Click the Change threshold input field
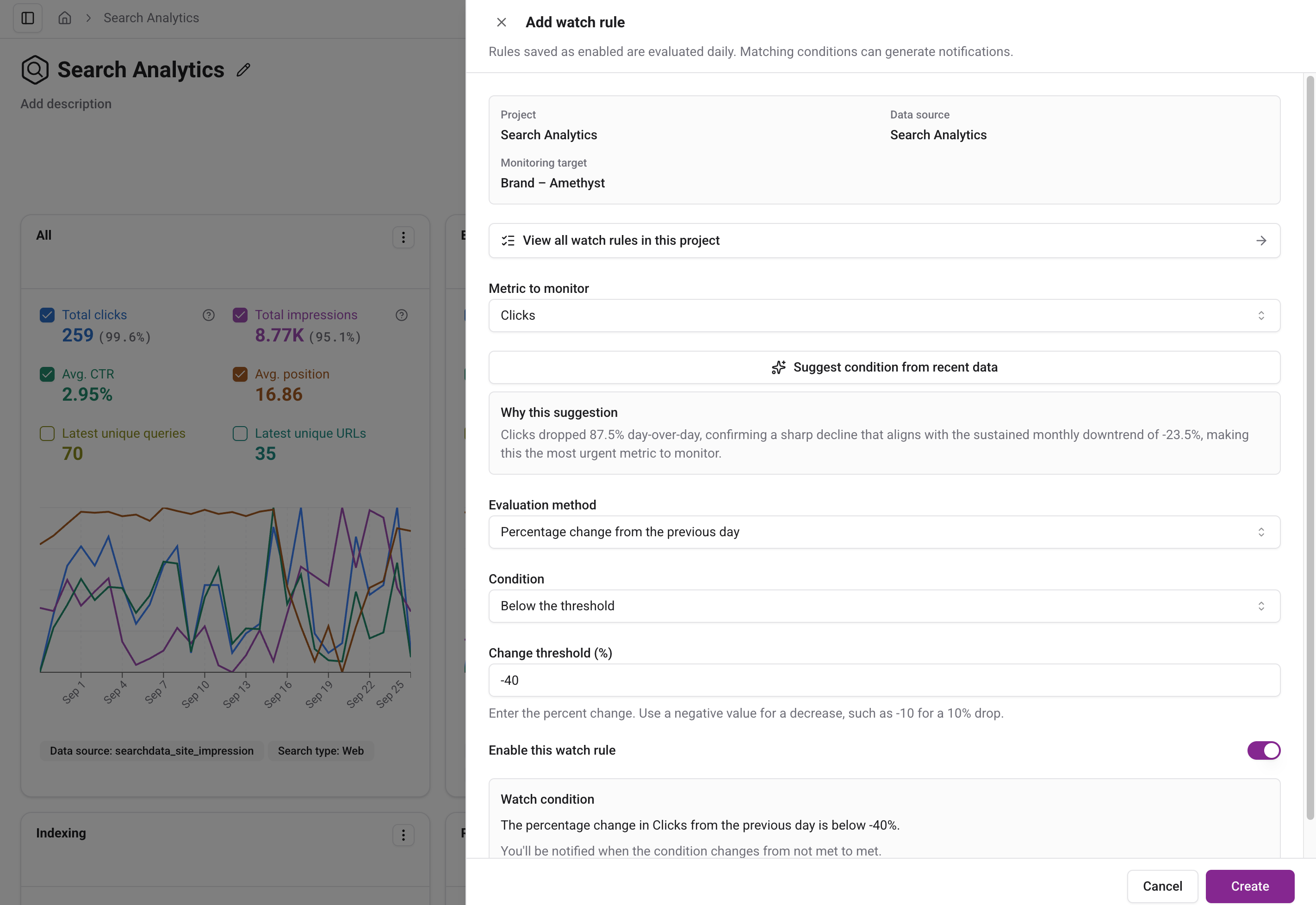The width and height of the screenshot is (1316, 905). click(884, 681)
